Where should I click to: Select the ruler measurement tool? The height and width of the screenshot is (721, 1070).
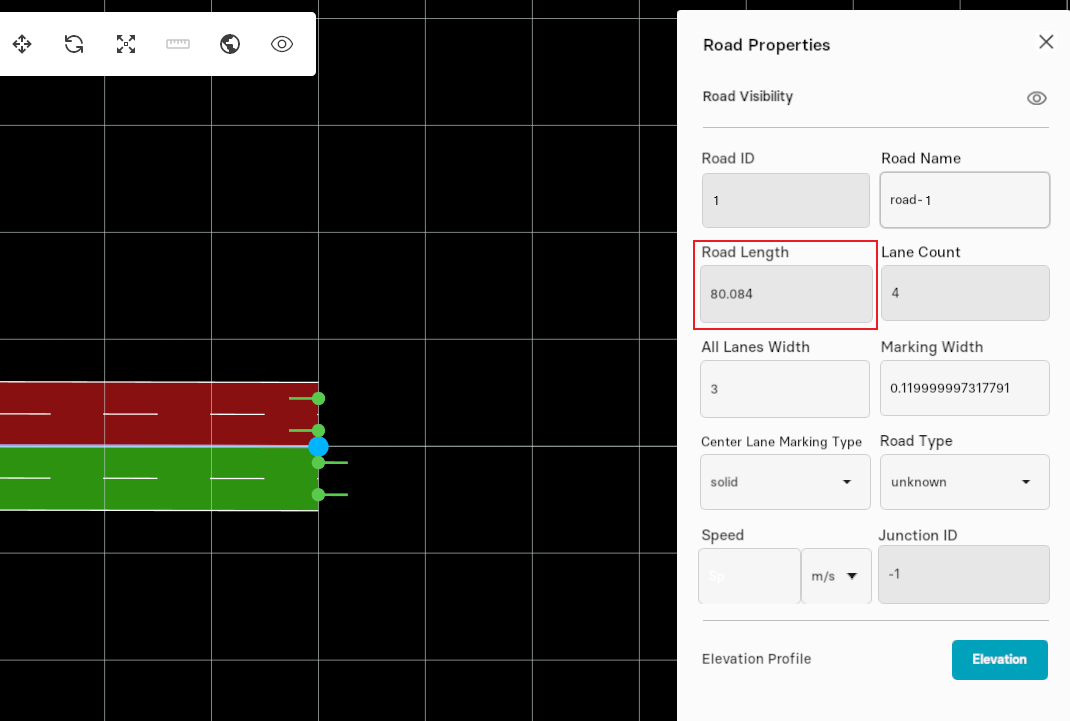point(178,44)
